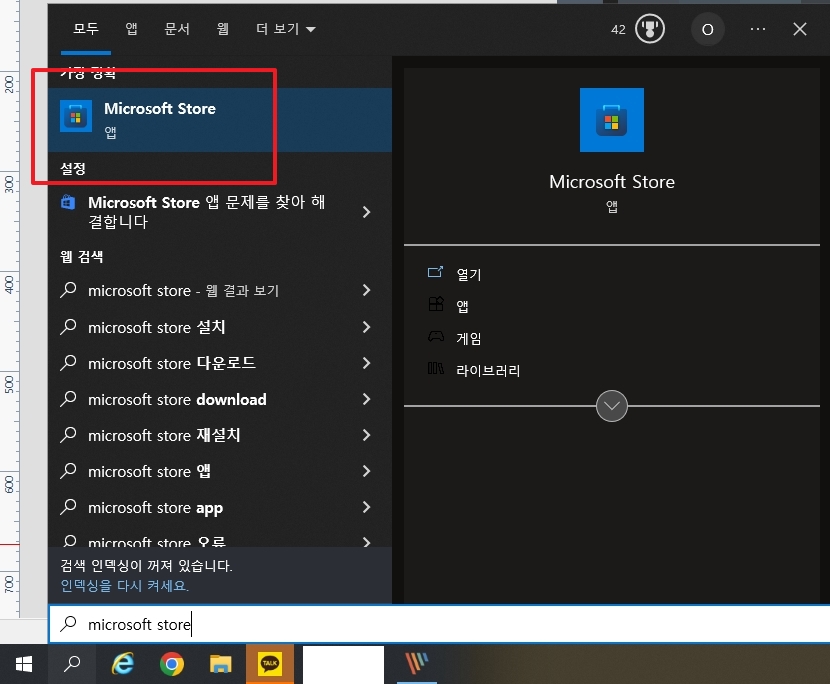Expand arrow for 'microsoft store 다운로드'
Screen dimensions: 830x684
click(x=366, y=363)
